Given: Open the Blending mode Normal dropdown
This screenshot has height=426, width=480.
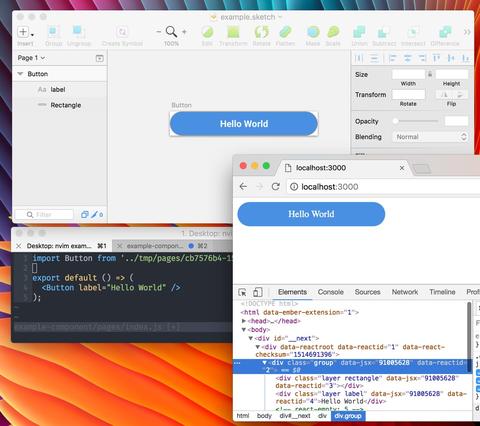Looking at the screenshot, I should click(430, 137).
